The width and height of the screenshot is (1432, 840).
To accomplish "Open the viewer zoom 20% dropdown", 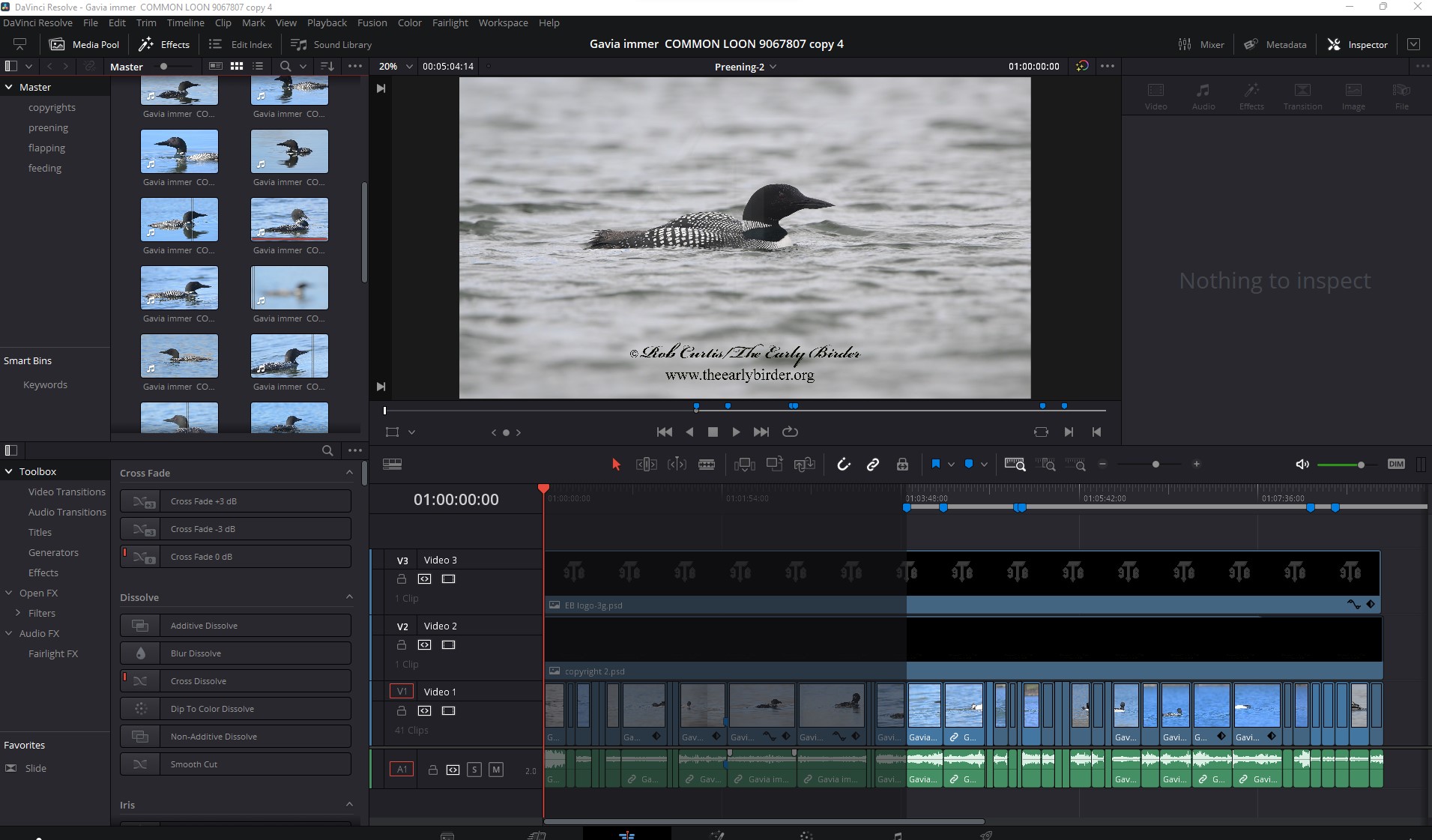I will point(396,66).
